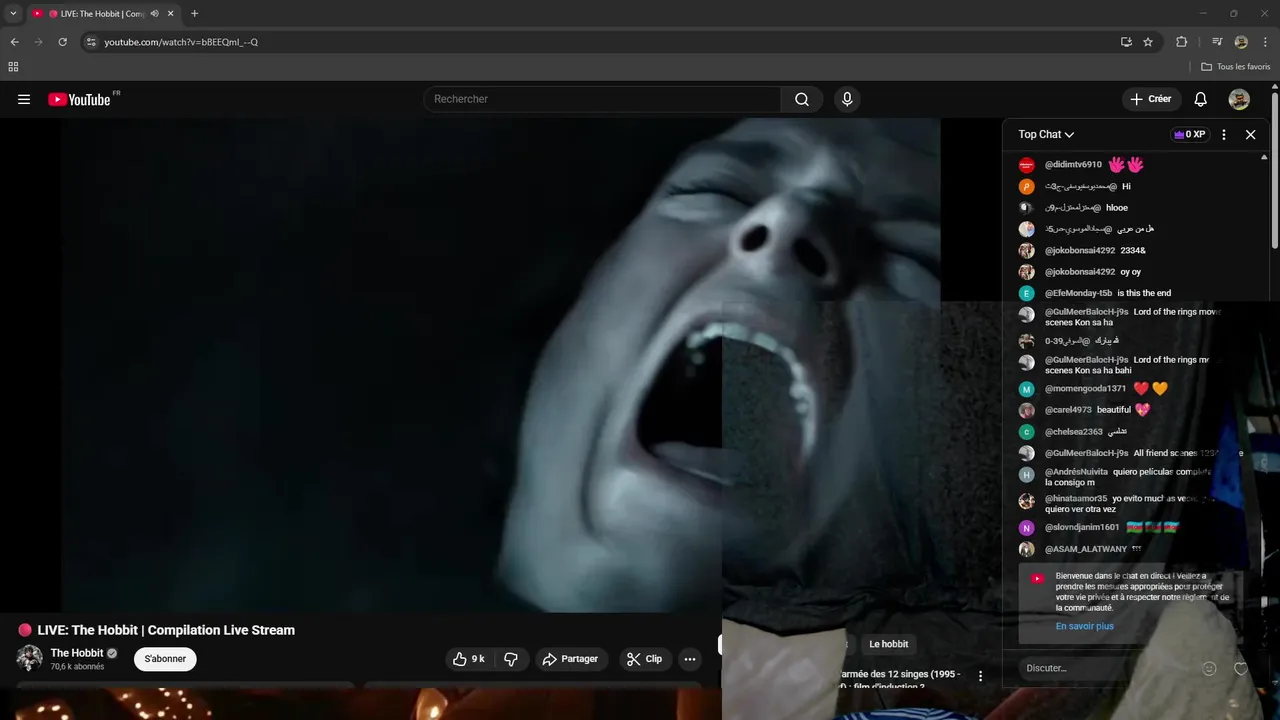Open the emoji picker in chat
This screenshot has width=1280, height=720.
coord(1209,668)
